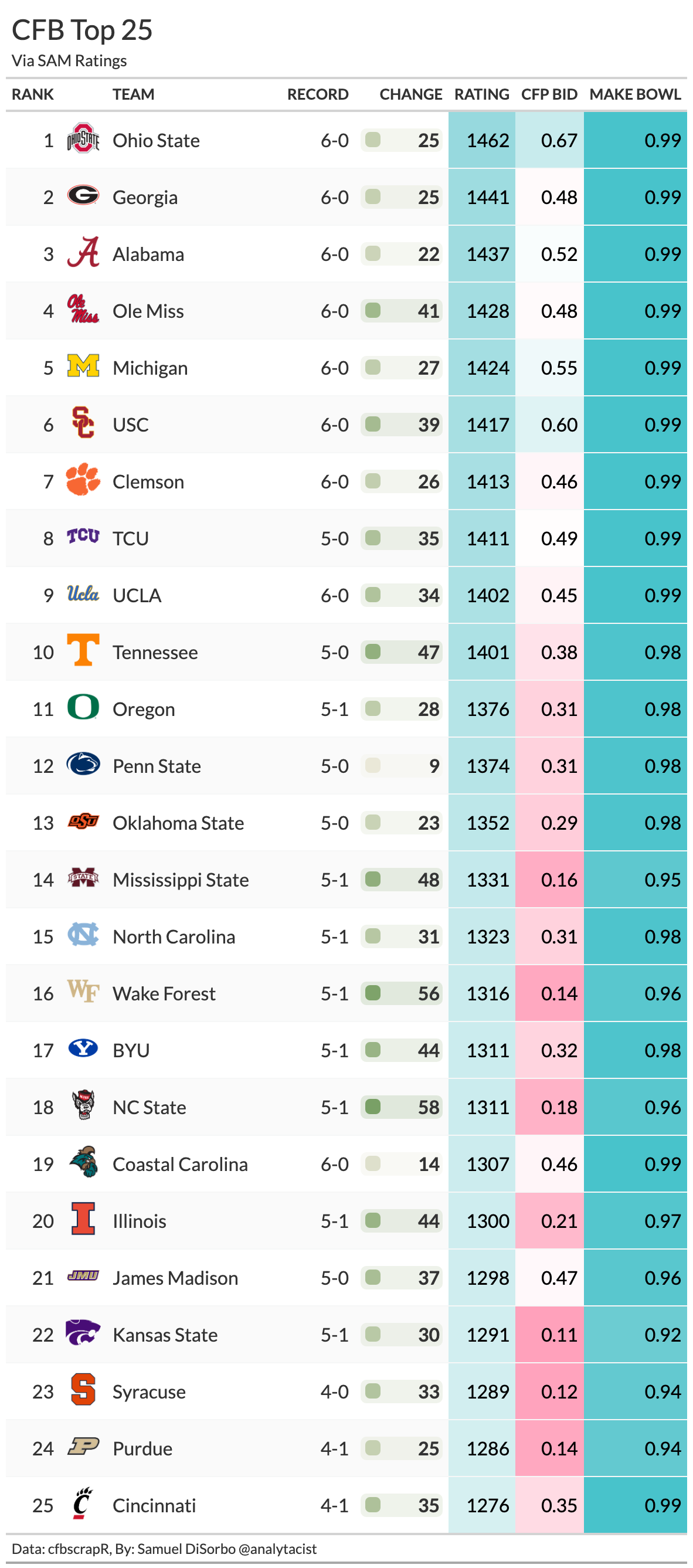This screenshot has height=1568, width=693.
Task: Click the Cincinnati C logo
Action: click(81, 1503)
